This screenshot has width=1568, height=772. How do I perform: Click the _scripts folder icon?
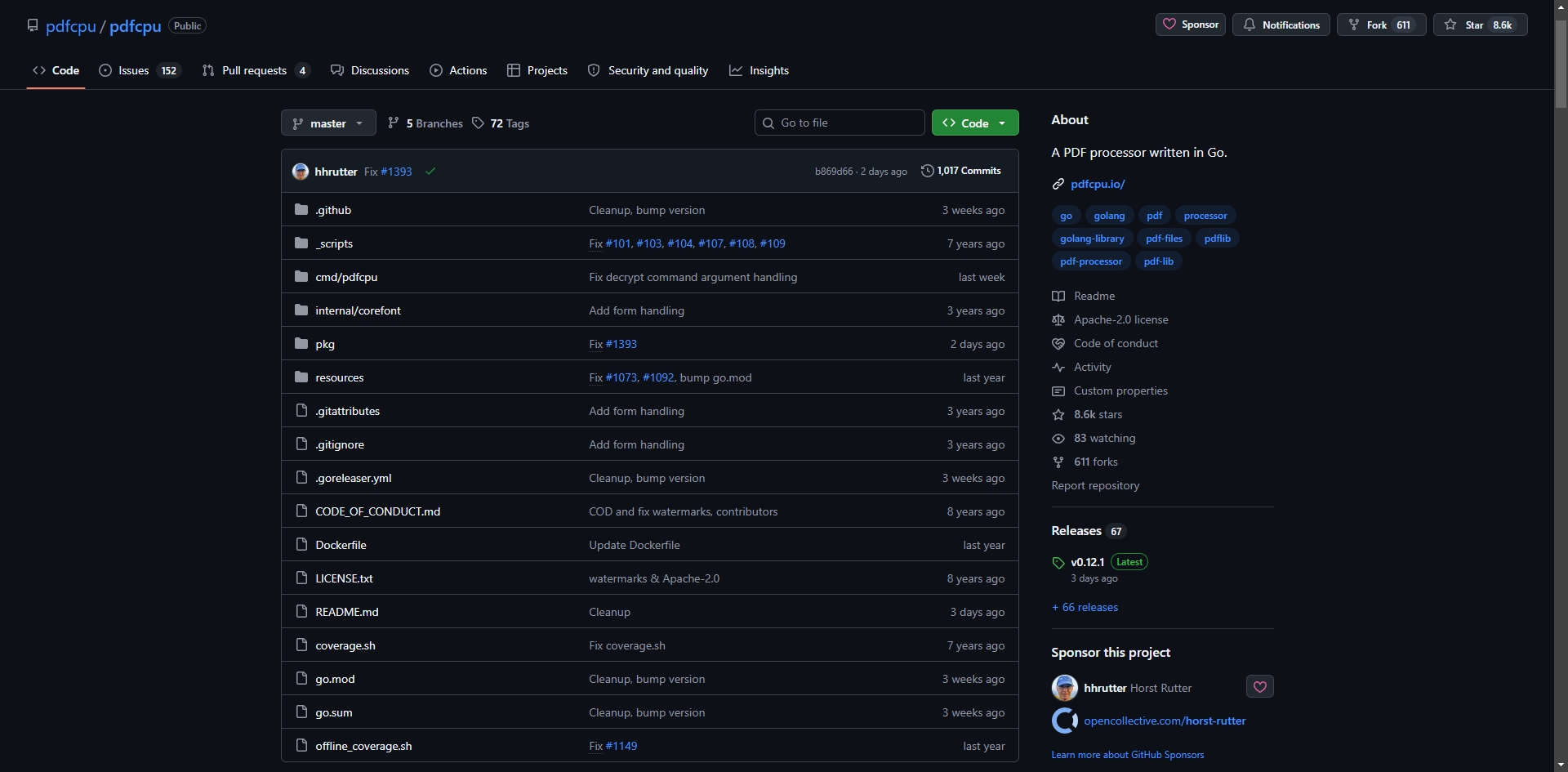(301, 243)
